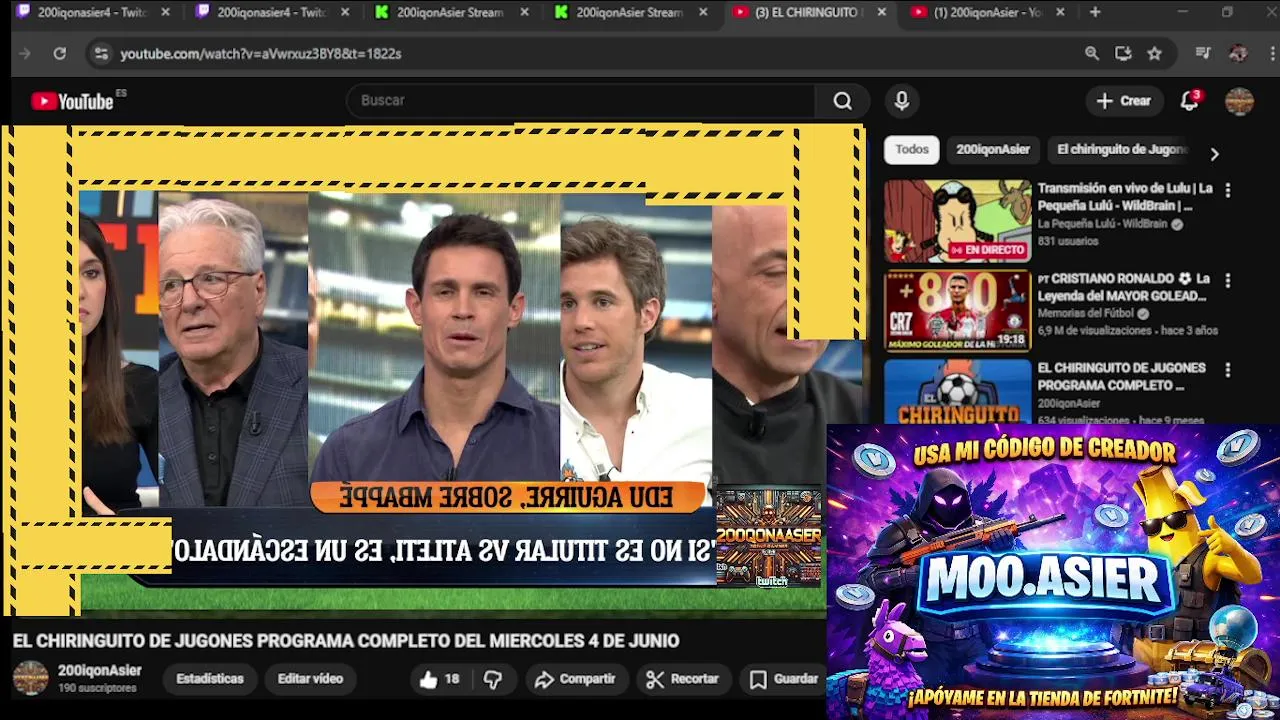This screenshot has width=1280, height=720.
Task: Open the notifications bell
Action: click(1189, 101)
